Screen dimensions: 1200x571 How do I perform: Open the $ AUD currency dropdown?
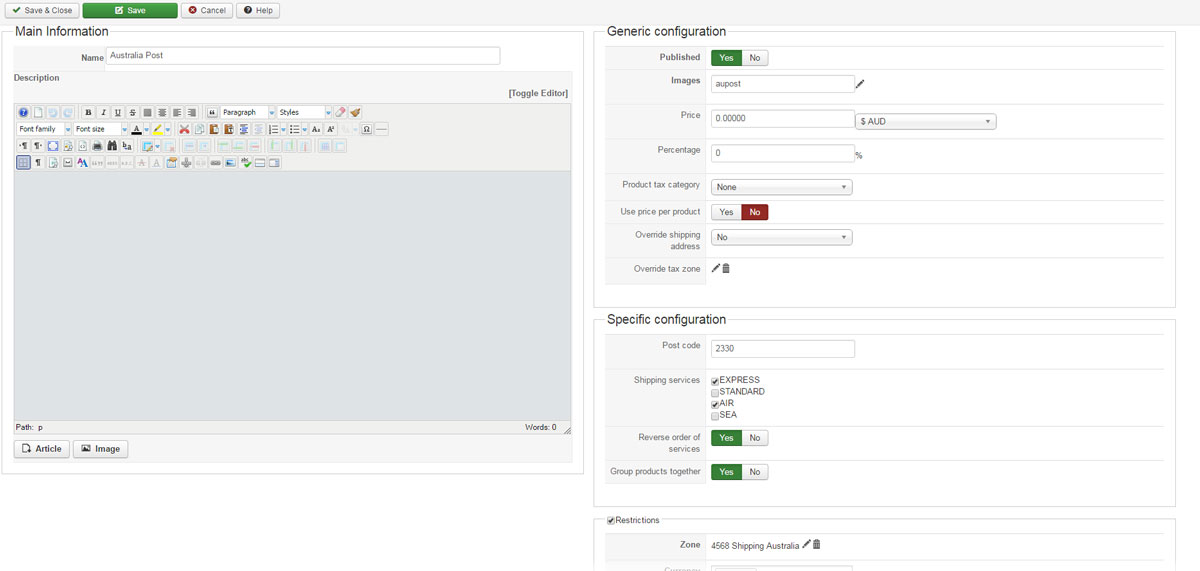pyautogui.click(x=926, y=121)
